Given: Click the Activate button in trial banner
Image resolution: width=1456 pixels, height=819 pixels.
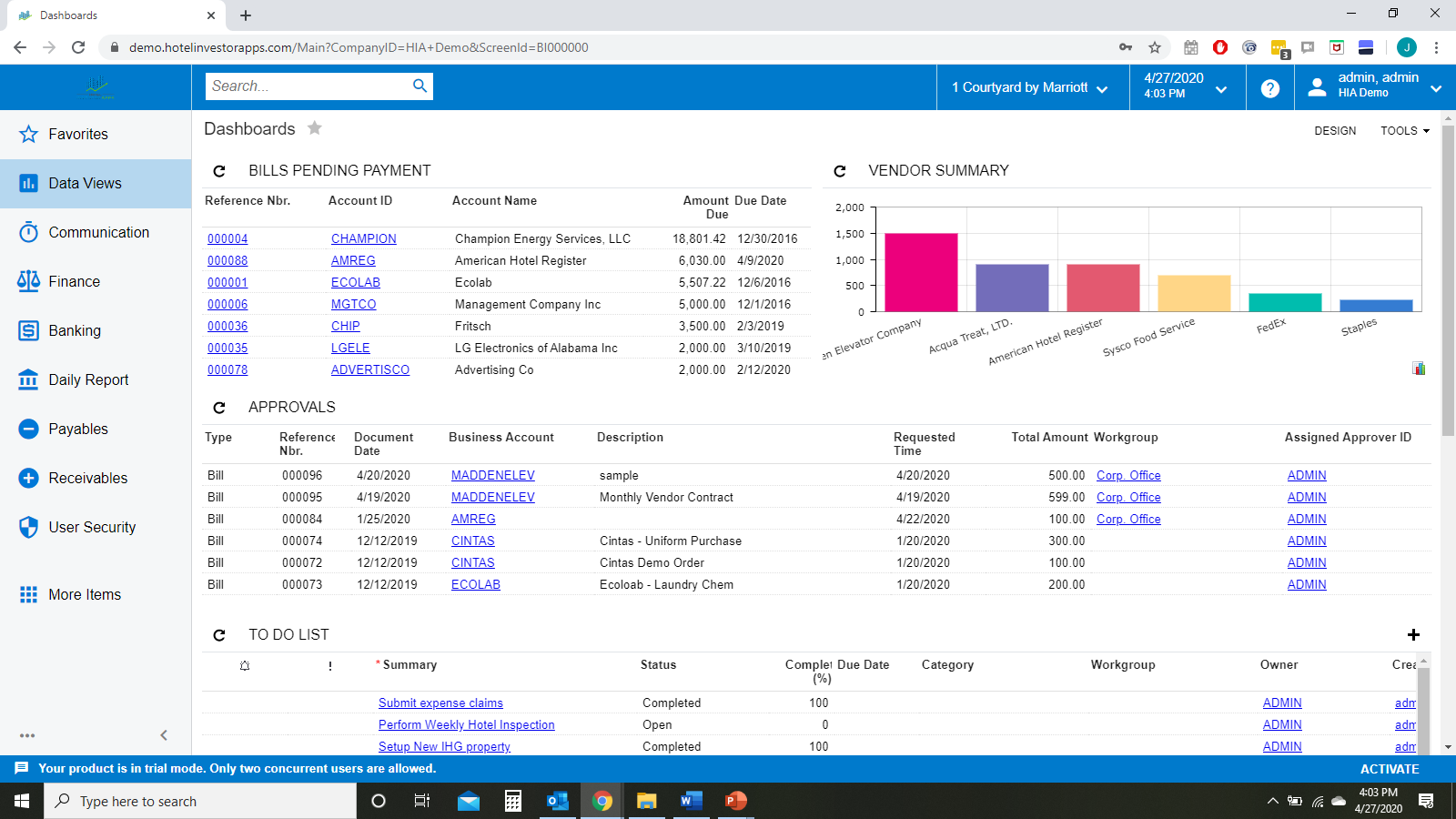Looking at the screenshot, I should (1389, 769).
